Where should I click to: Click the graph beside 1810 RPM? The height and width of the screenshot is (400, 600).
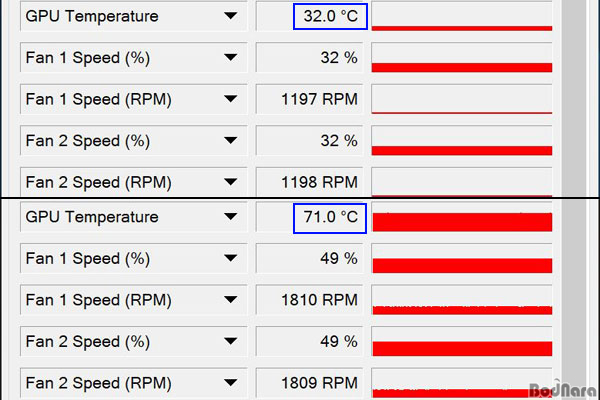tap(461, 300)
